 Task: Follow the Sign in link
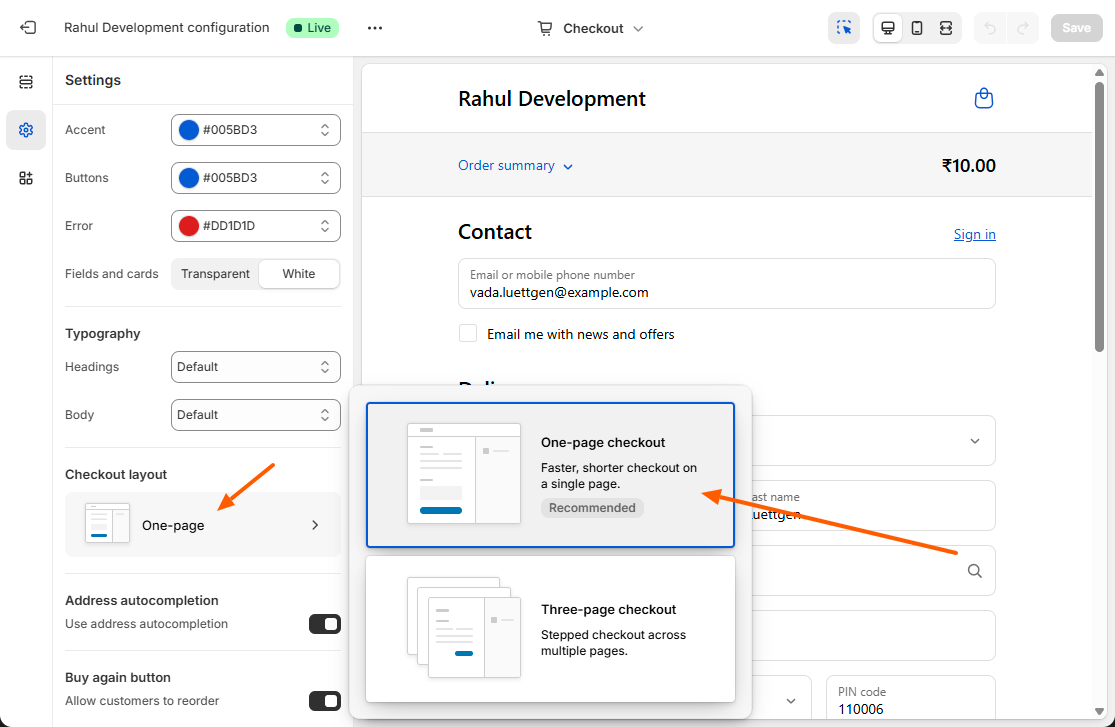point(974,234)
